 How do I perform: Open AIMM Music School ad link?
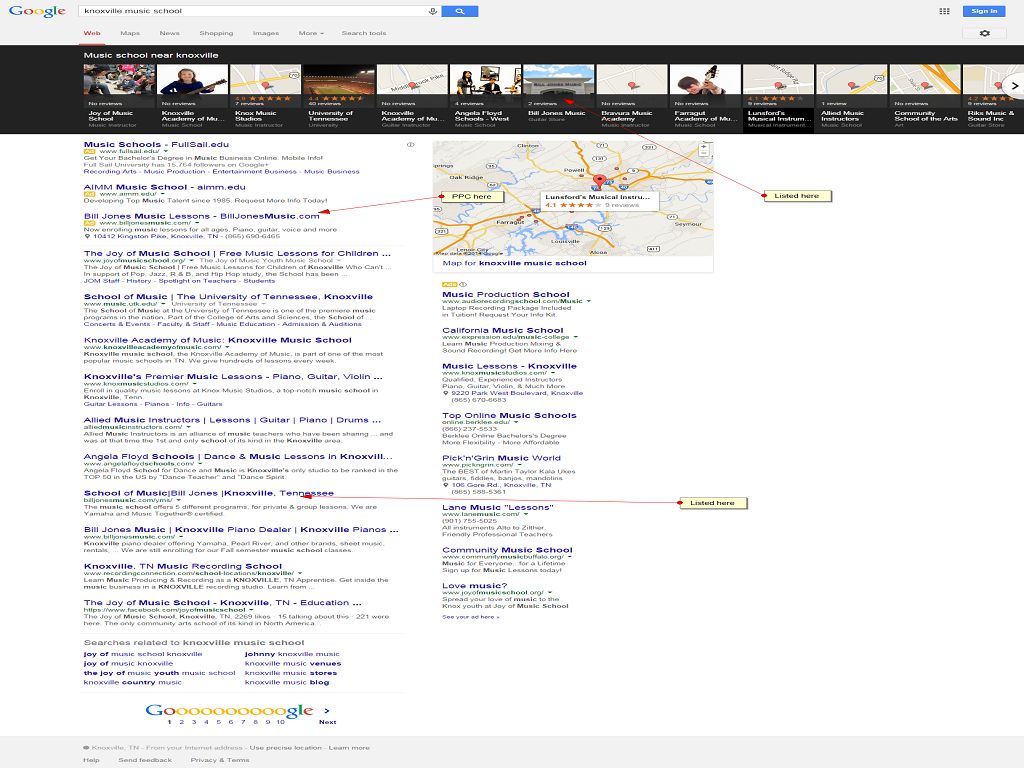[x=165, y=187]
